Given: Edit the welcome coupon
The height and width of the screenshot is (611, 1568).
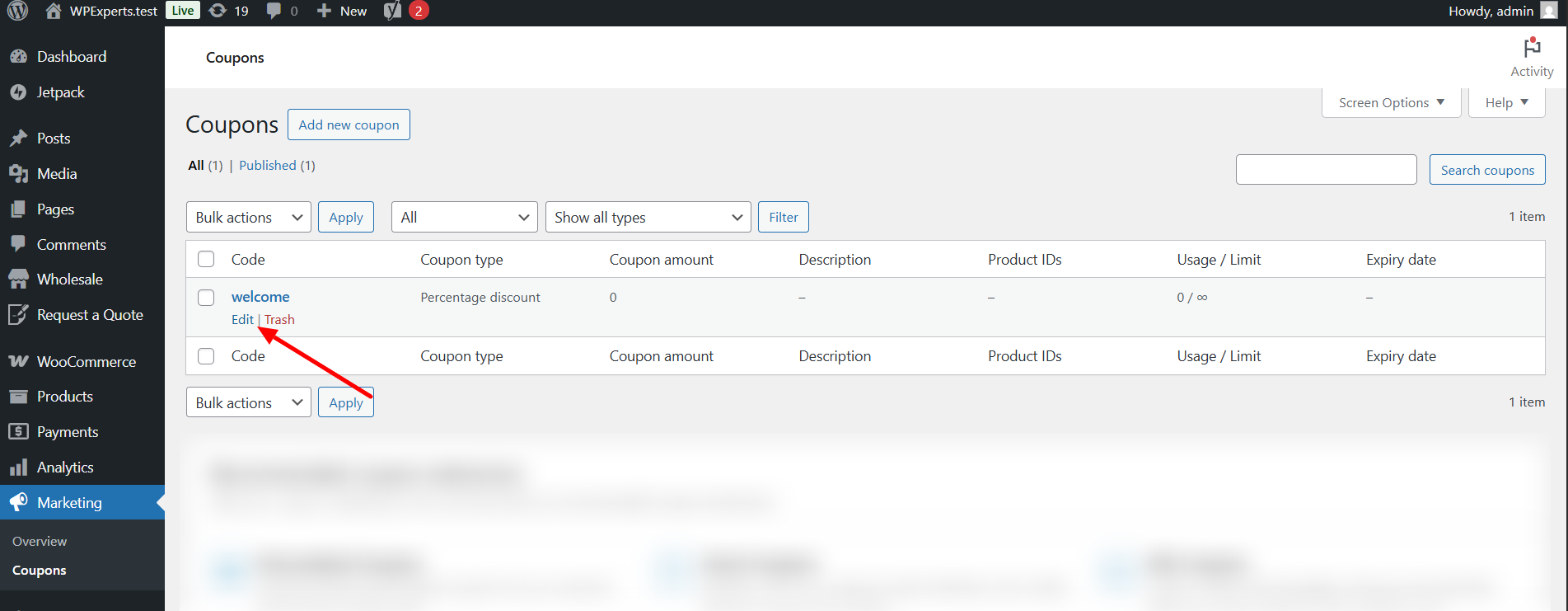Looking at the screenshot, I should 242,320.
